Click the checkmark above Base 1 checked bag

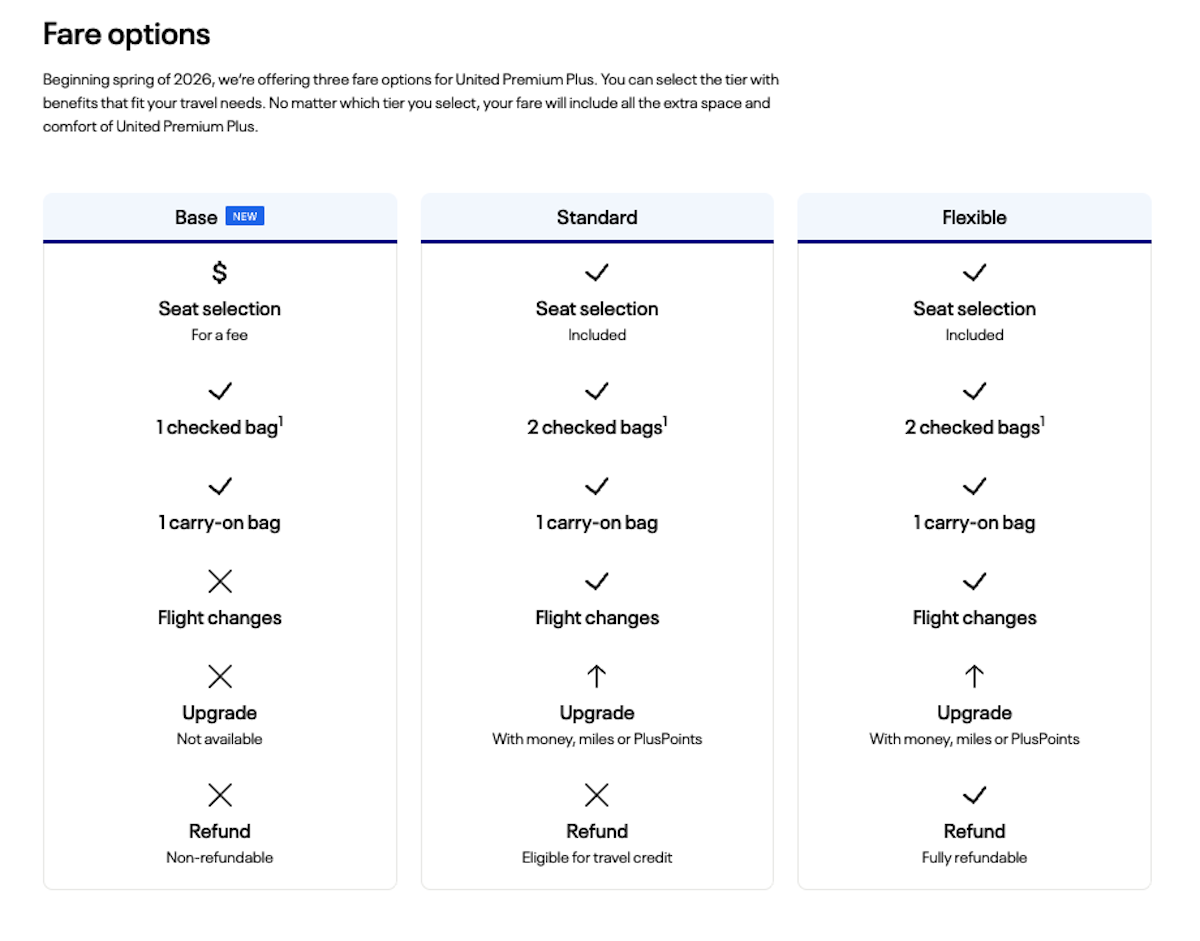220,391
